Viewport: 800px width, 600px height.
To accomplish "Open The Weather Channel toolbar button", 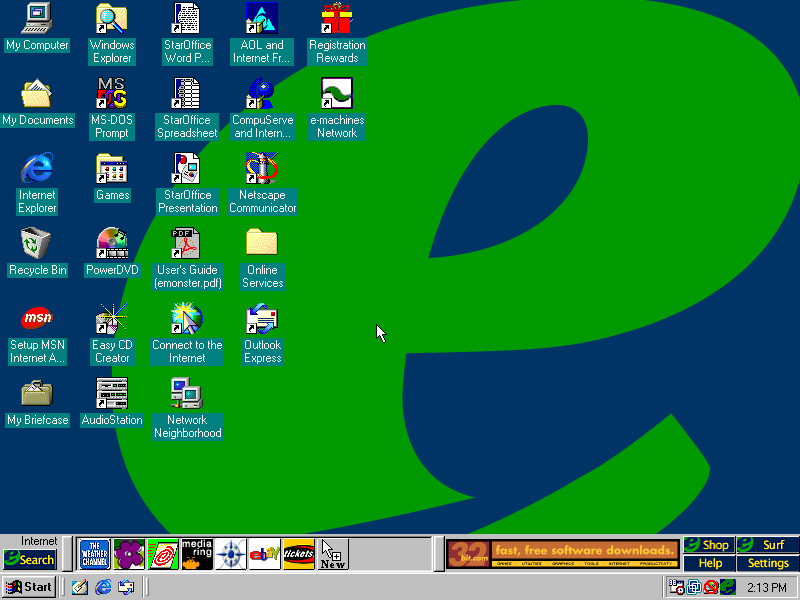I will tap(94, 554).
